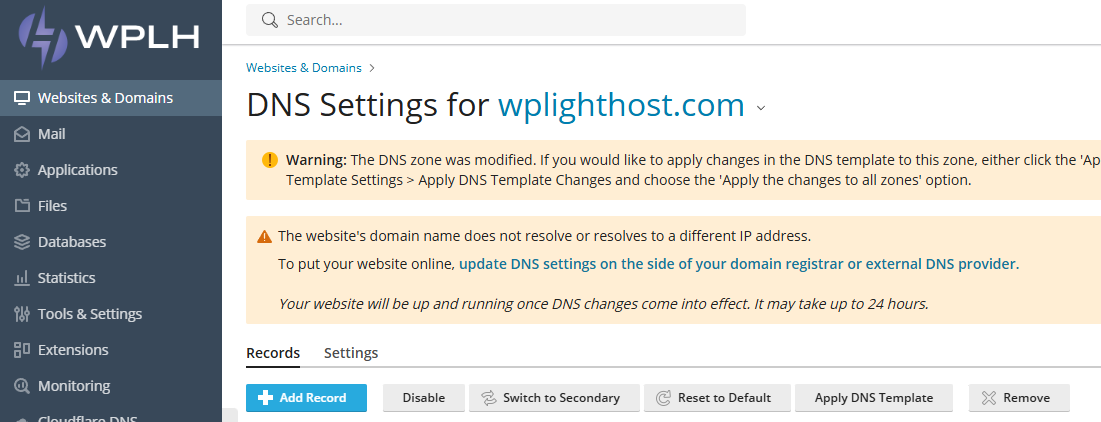This screenshot has height=422, width=1101.
Task: Select the Applications gear icon
Action: [22, 170]
